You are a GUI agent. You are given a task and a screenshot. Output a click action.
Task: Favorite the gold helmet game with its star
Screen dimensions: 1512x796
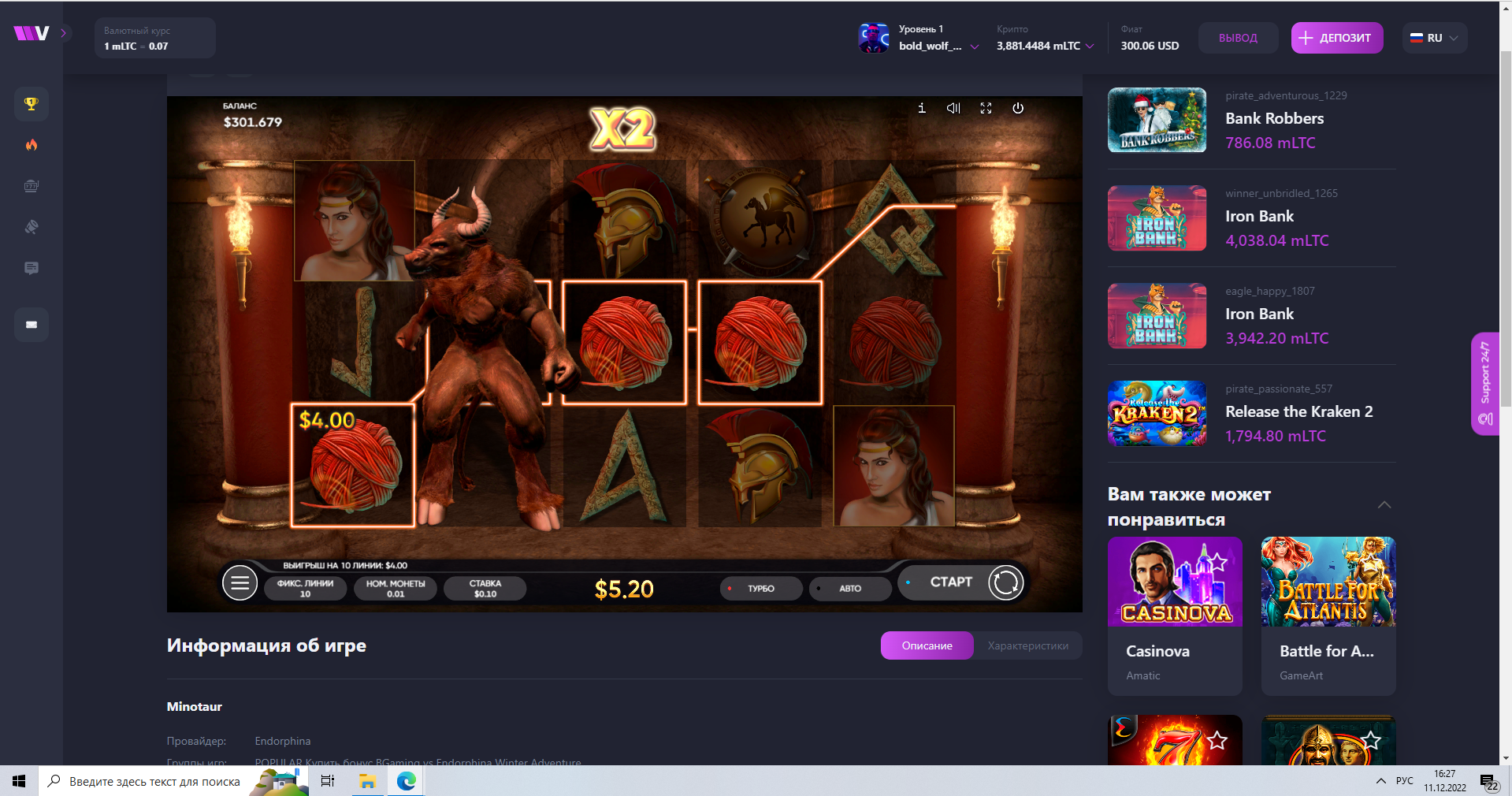[x=1371, y=740]
